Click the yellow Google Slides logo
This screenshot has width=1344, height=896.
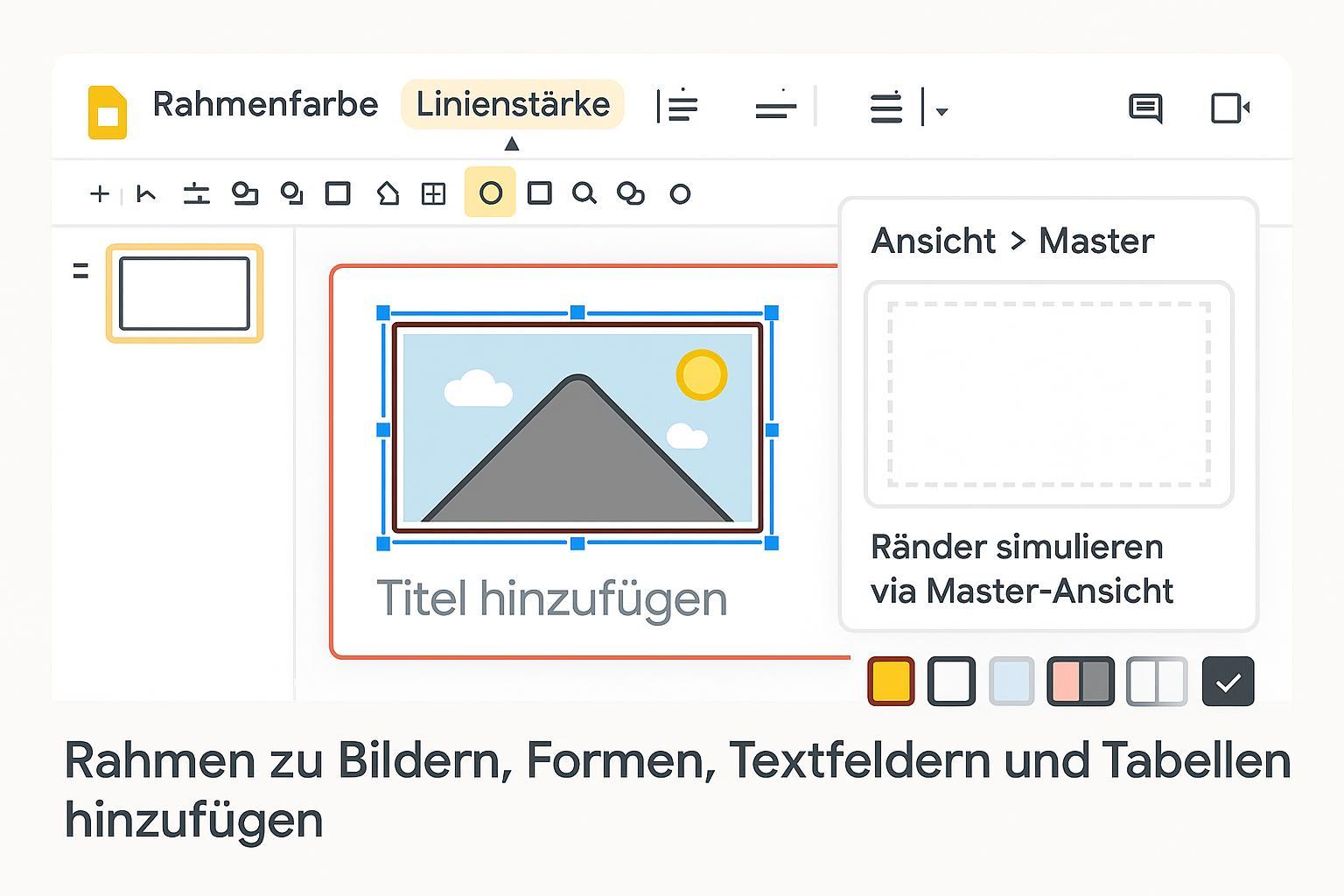(107, 112)
